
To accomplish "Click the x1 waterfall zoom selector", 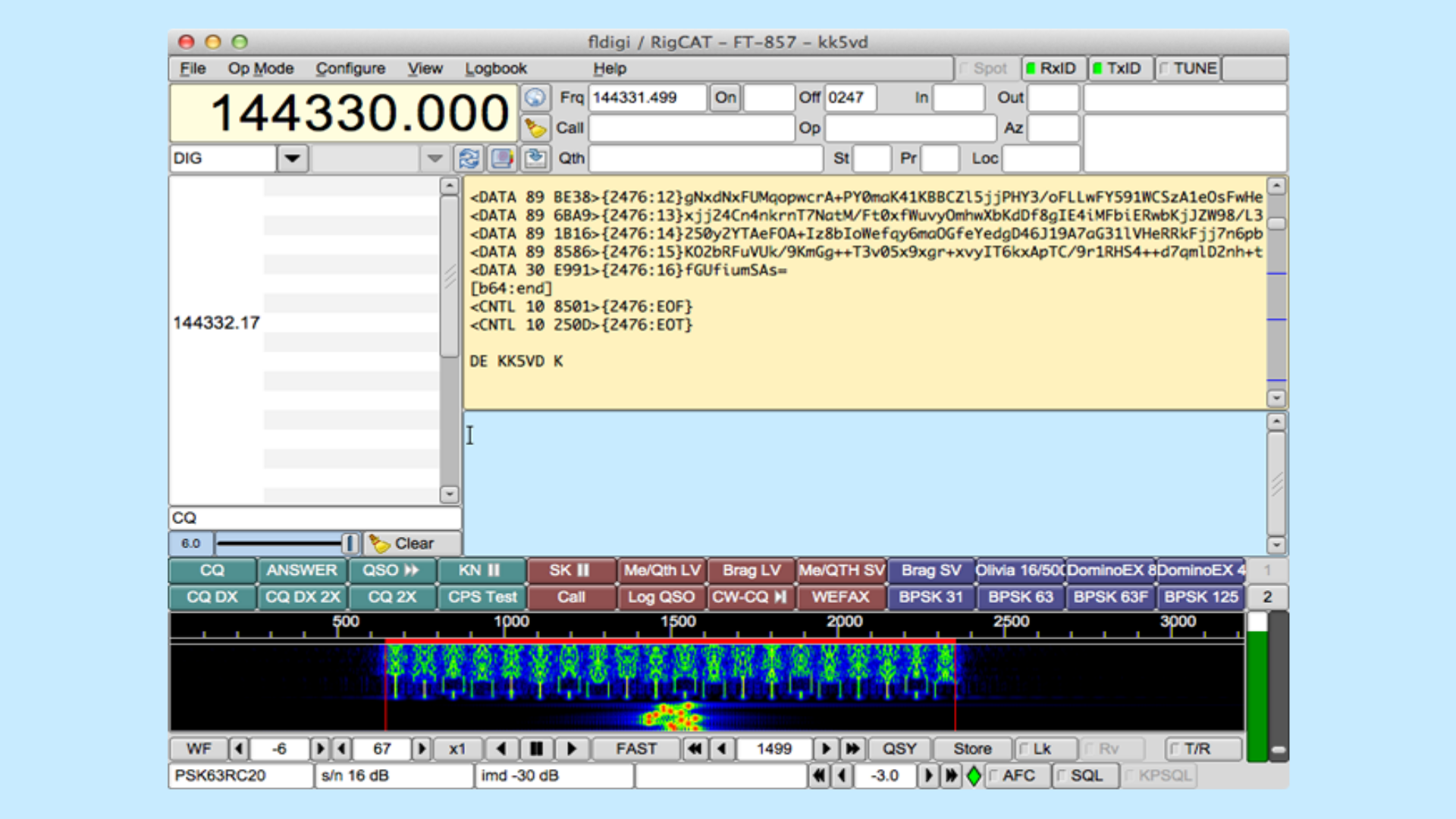I will (x=457, y=749).
